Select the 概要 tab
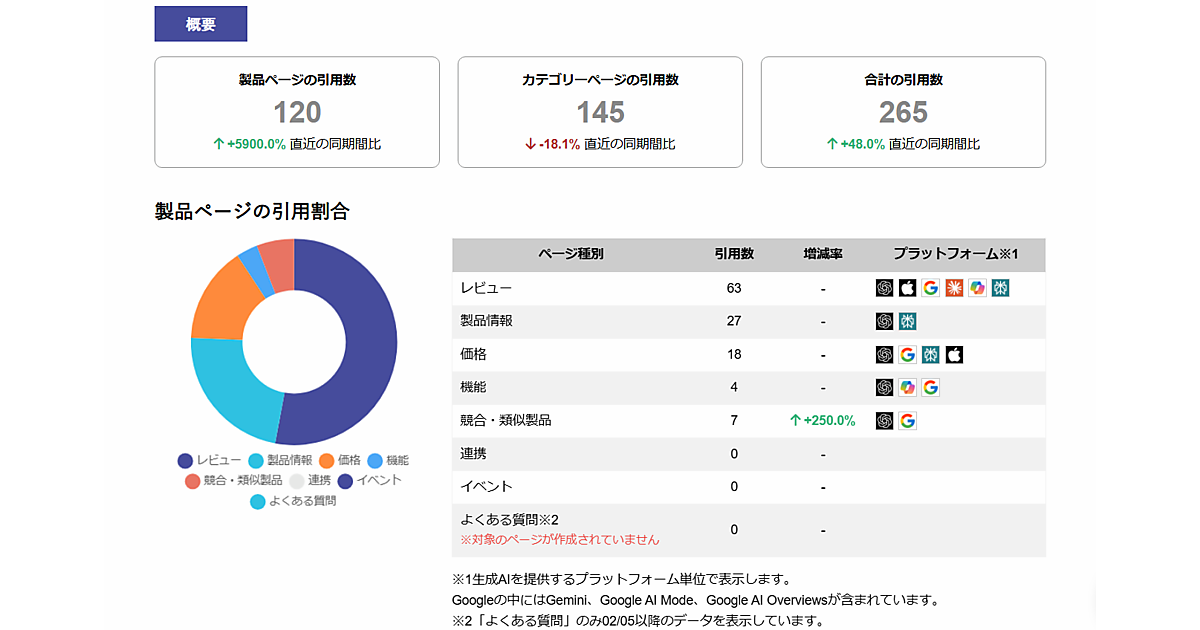This screenshot has height=630, width=1200. pyautogui.click(x=200, y=24)
